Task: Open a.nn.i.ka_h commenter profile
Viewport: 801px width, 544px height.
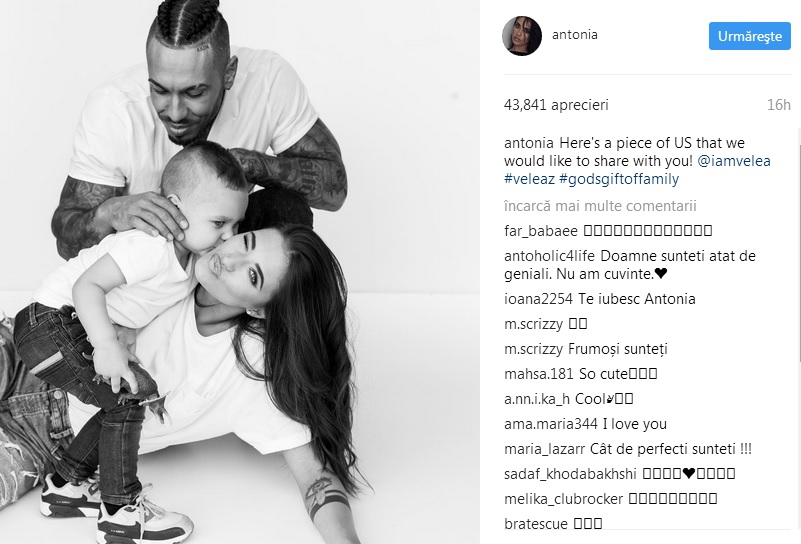Action: 537,399
